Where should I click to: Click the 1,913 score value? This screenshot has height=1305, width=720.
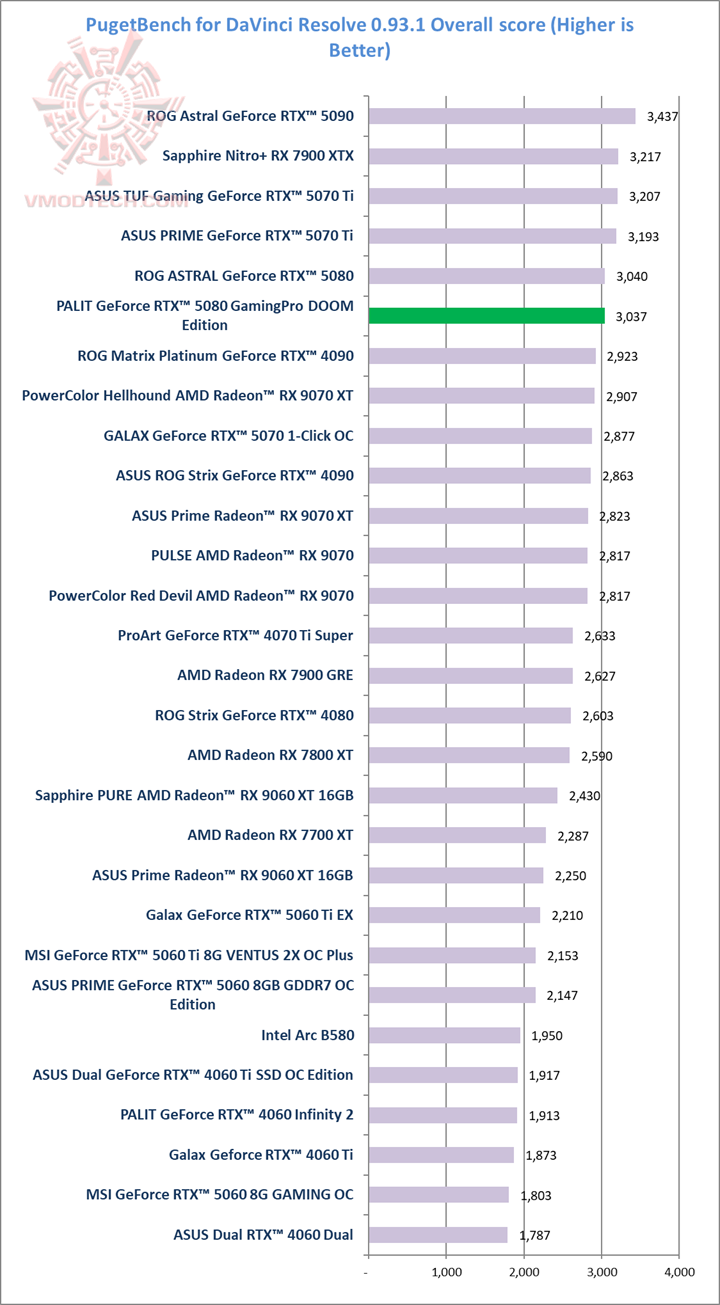pos(545,1116)
